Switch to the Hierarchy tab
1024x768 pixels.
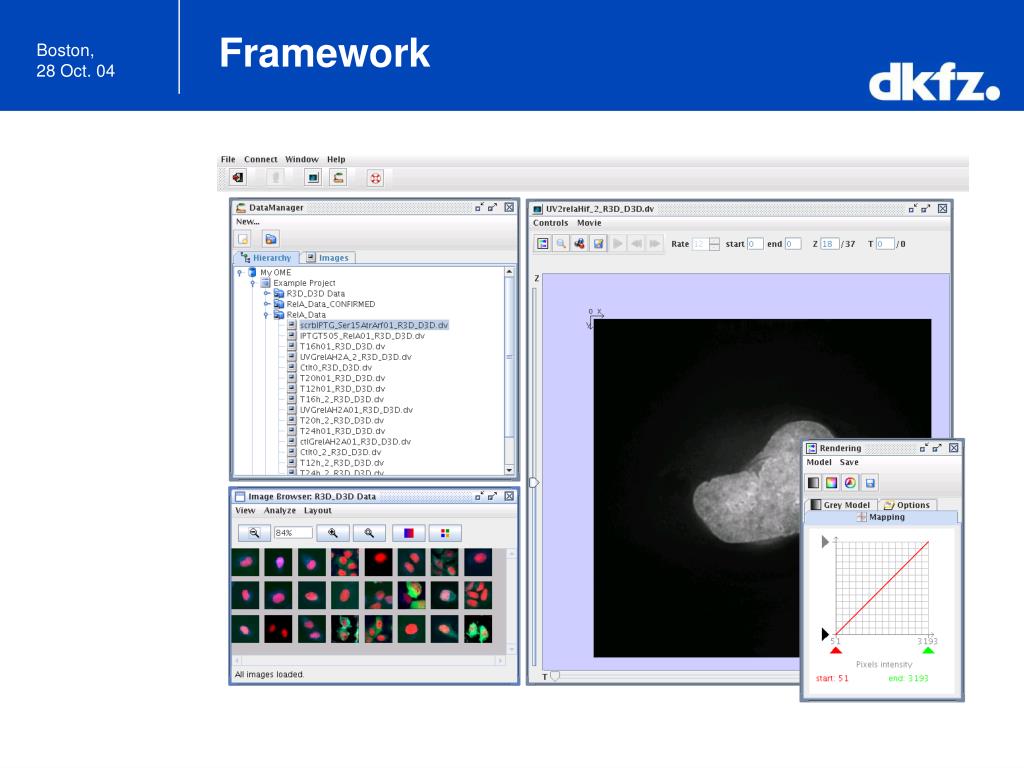click(x=266, y=258)
